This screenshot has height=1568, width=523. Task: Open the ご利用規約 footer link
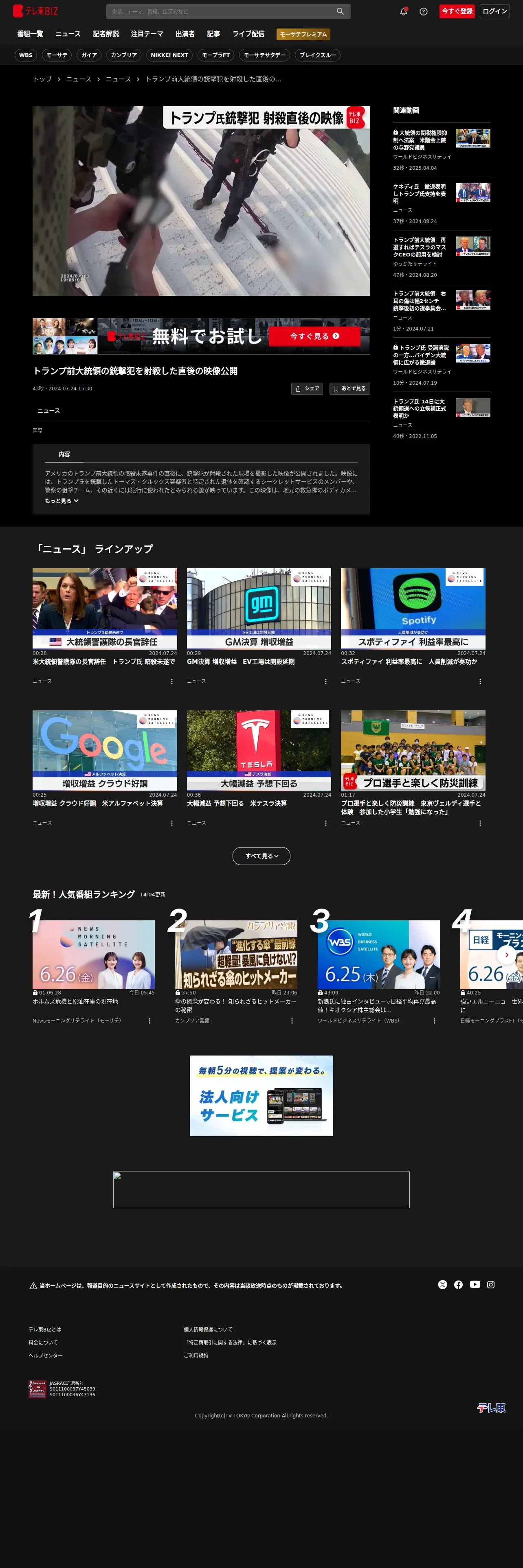click(196, 1355)
